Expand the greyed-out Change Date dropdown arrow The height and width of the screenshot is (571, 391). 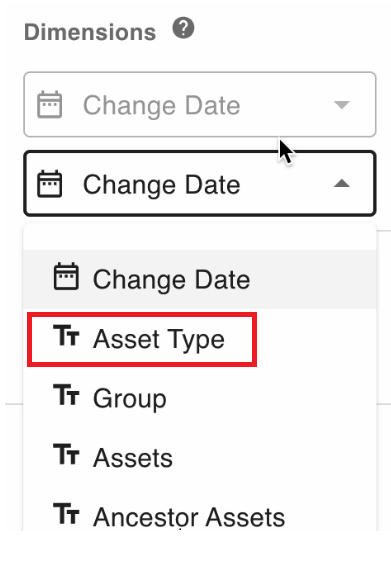(x=342, y=105)
